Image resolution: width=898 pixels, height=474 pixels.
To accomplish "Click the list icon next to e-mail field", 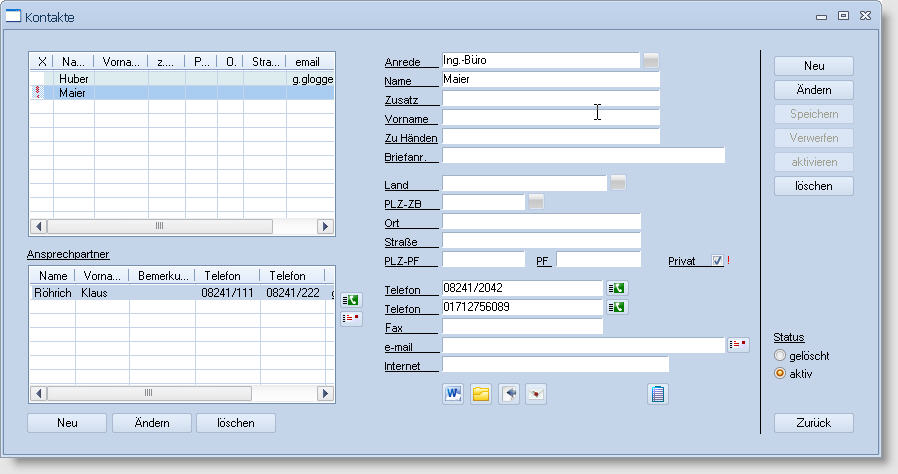I will 738,345.
